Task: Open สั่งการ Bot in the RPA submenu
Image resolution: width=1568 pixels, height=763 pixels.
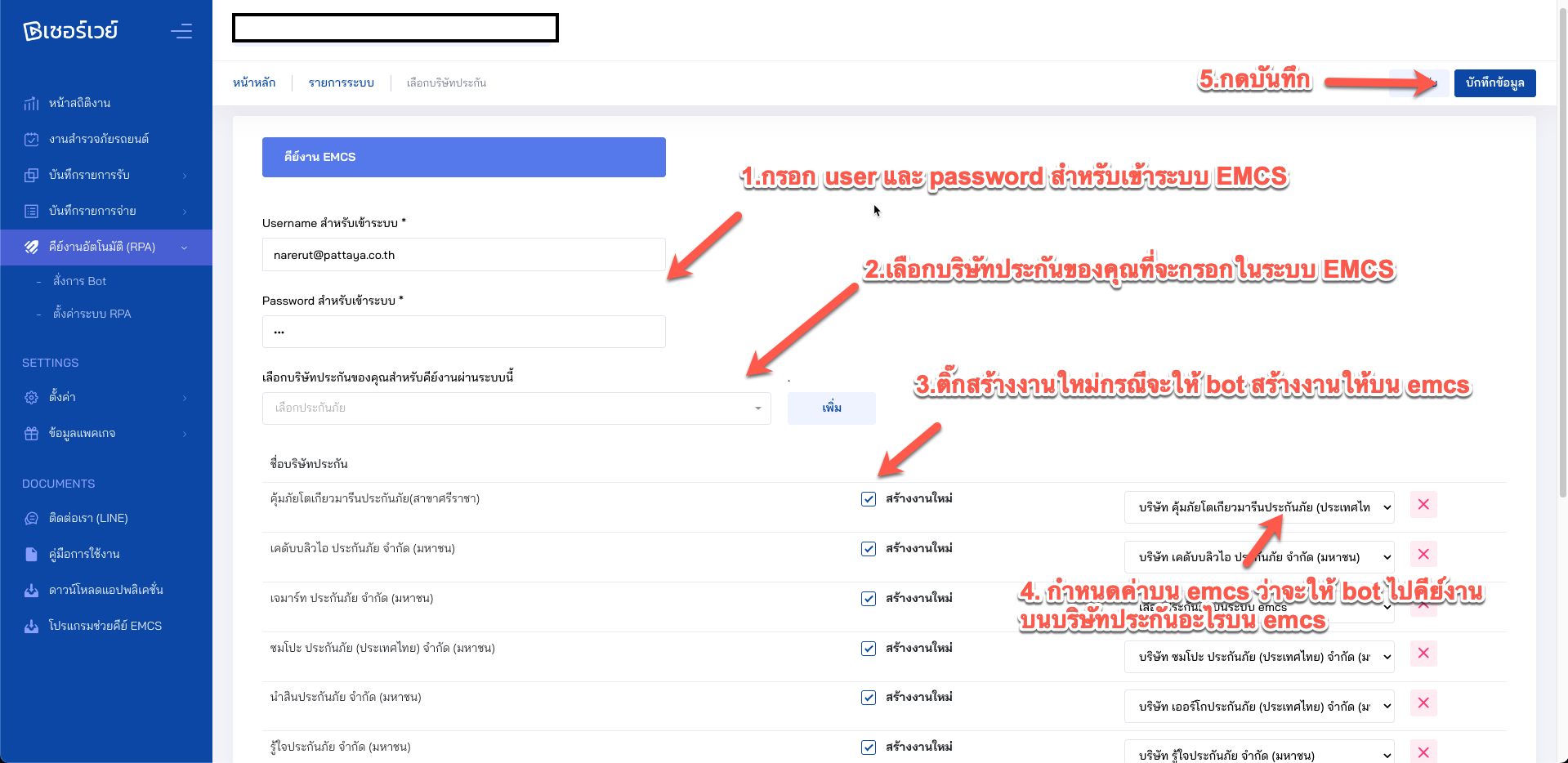Action: 80,281
